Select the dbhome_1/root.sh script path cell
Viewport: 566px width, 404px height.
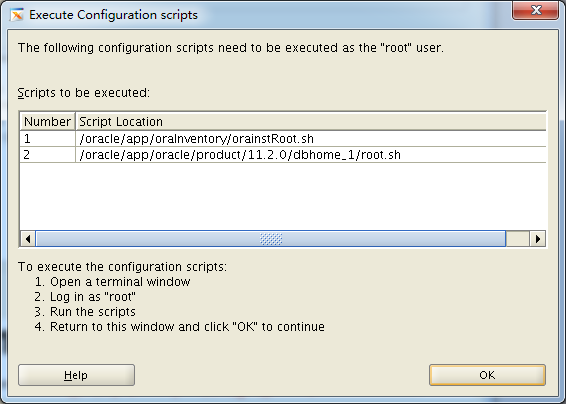tap(311, 155)
